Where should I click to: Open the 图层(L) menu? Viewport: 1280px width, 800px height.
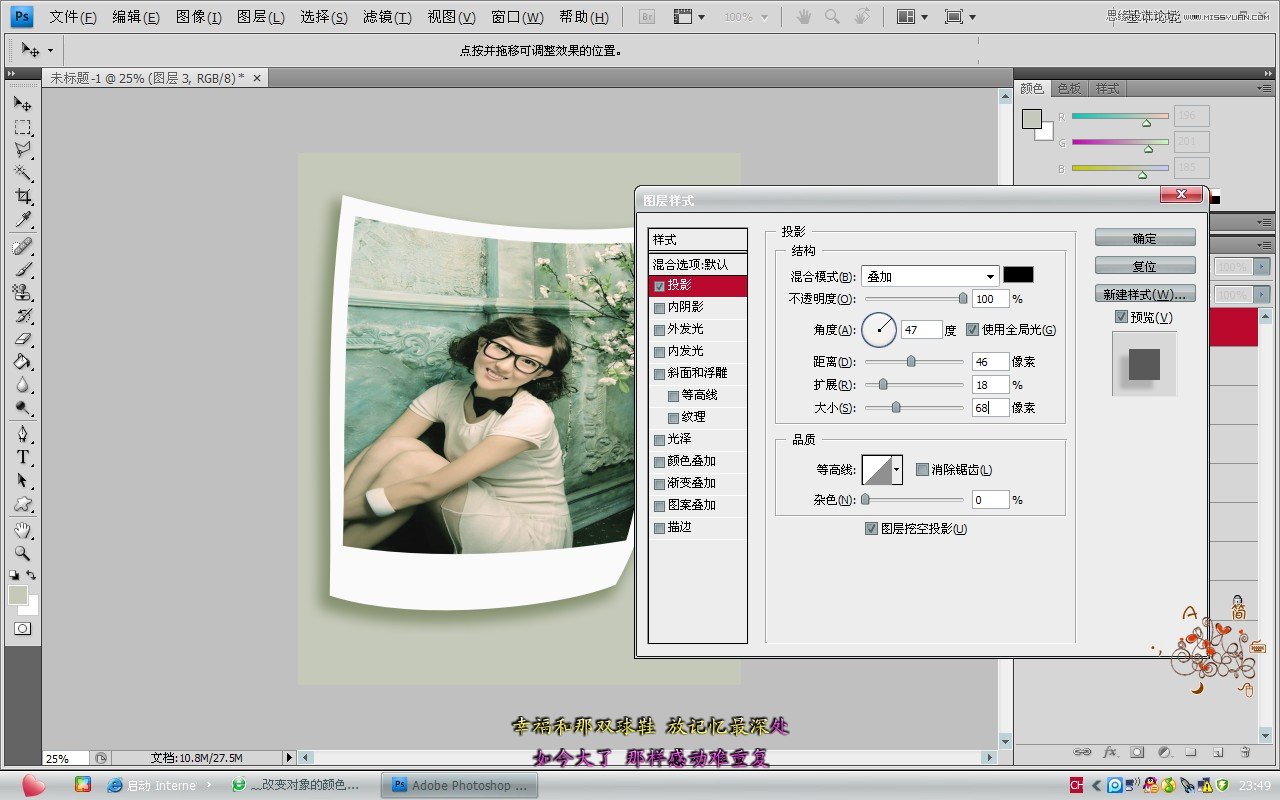point(261,17)
